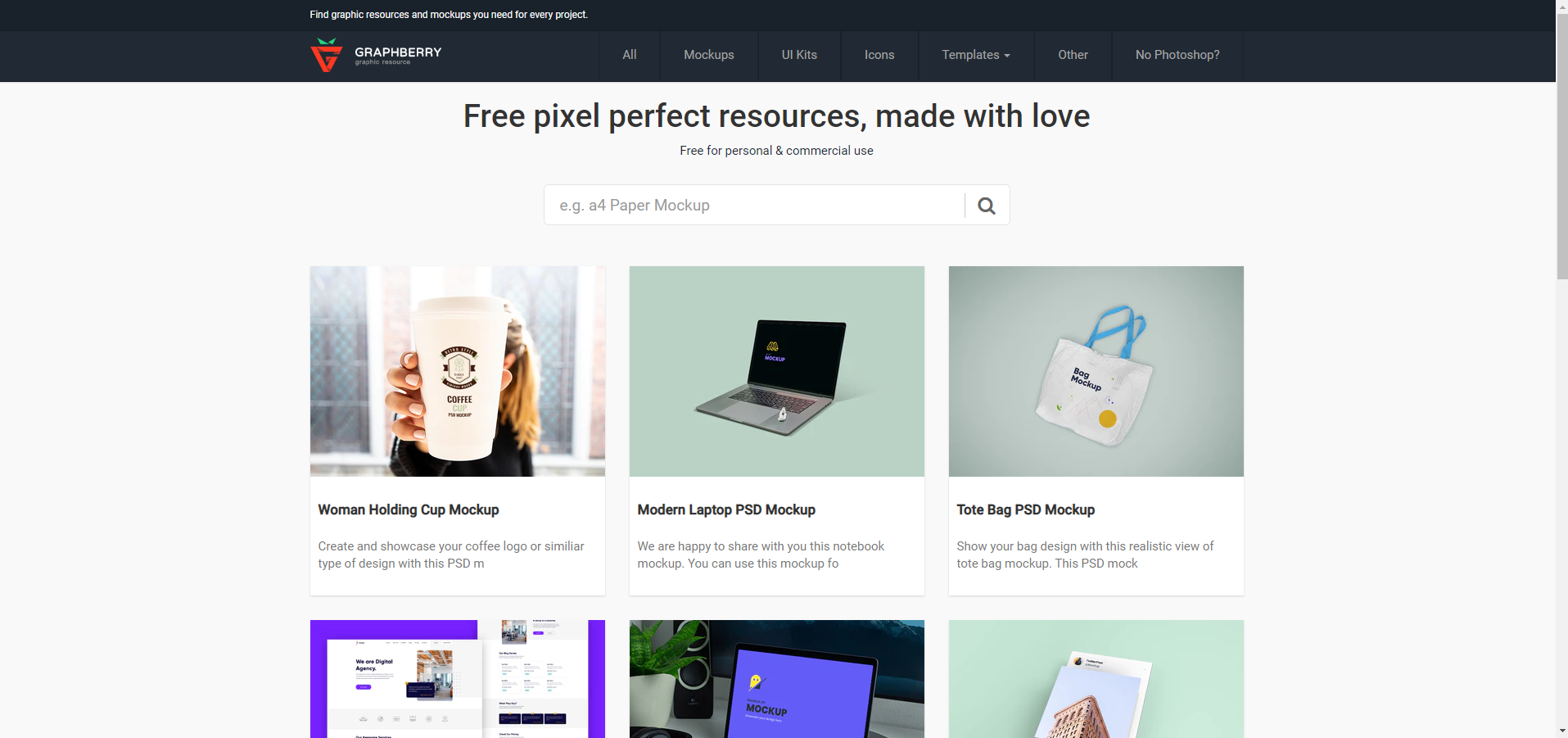The image size is (1568, 738).
Task: Open the No Photoshop? page
Action: pos(1177,55)
